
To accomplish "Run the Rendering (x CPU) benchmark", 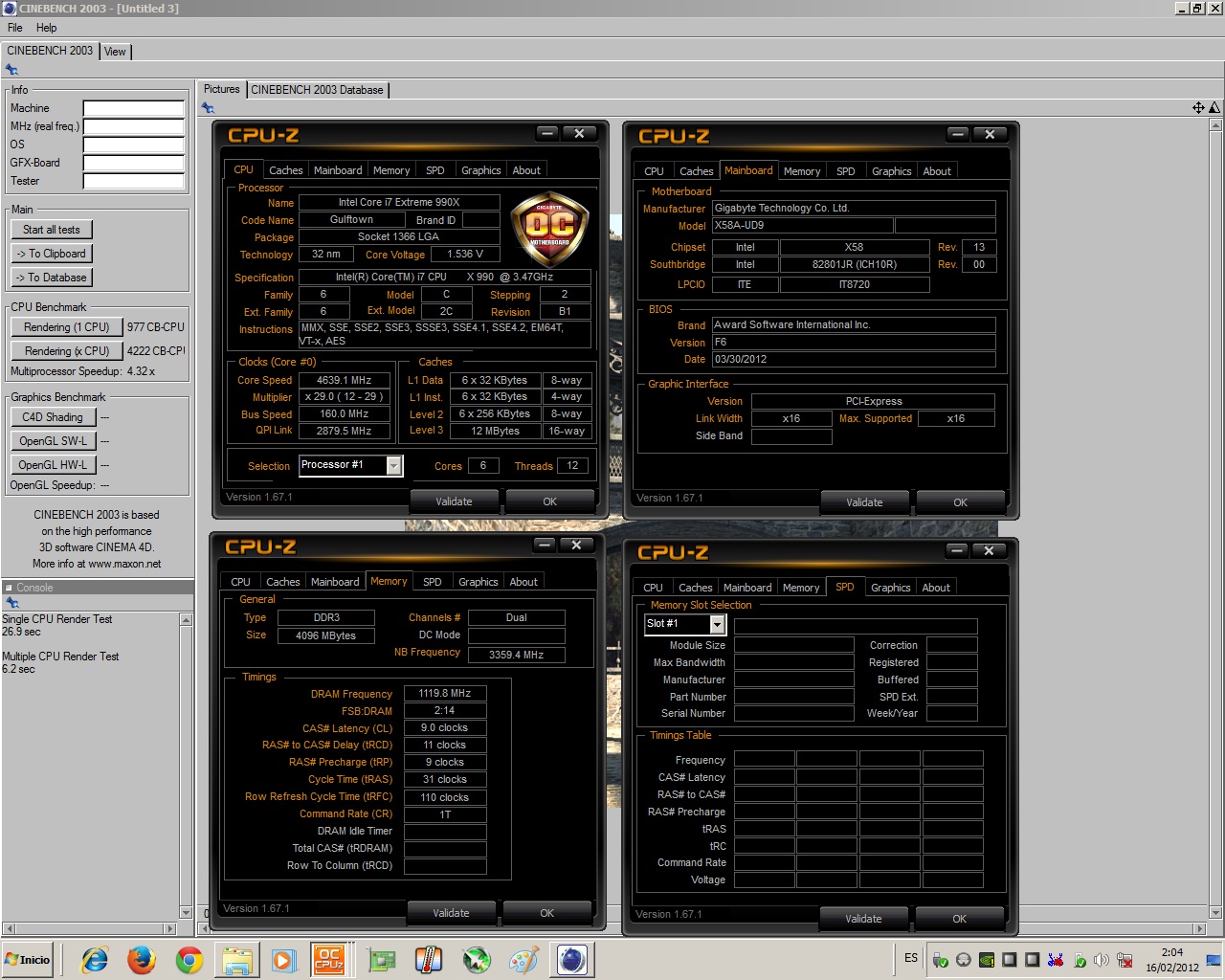I will (67, 351).
